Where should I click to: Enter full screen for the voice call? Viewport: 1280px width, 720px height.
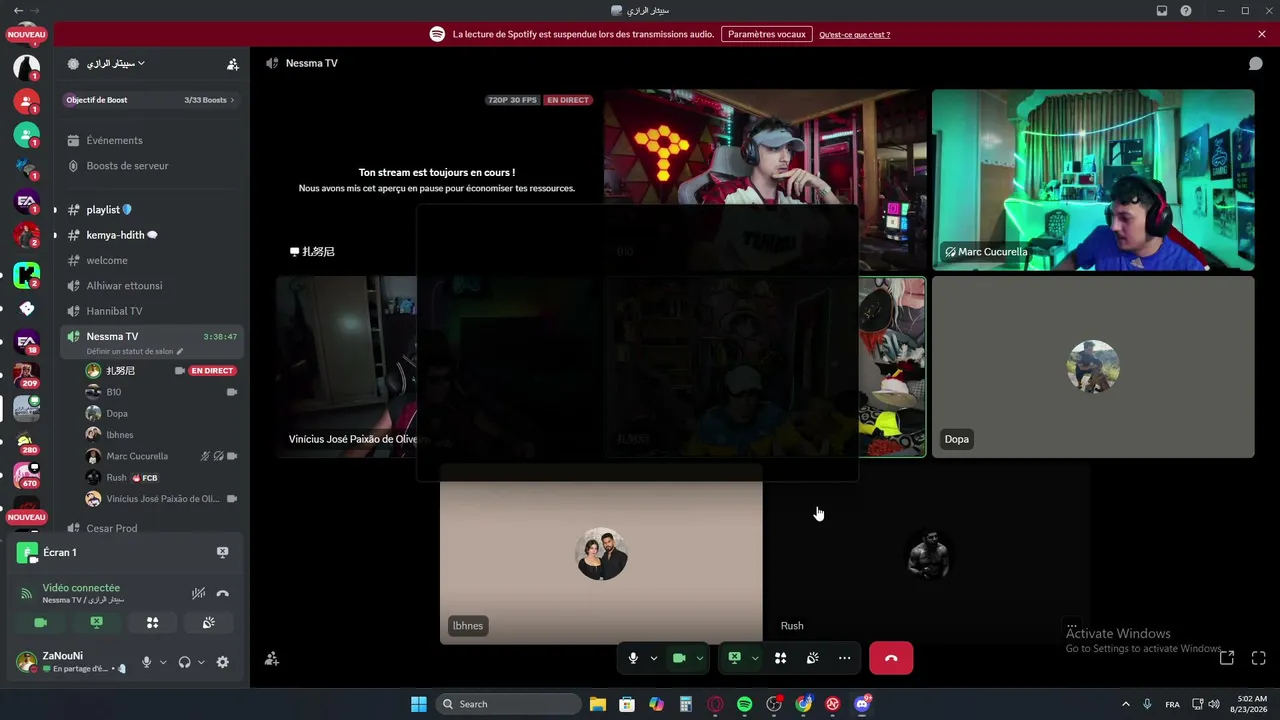[1259, 658]
